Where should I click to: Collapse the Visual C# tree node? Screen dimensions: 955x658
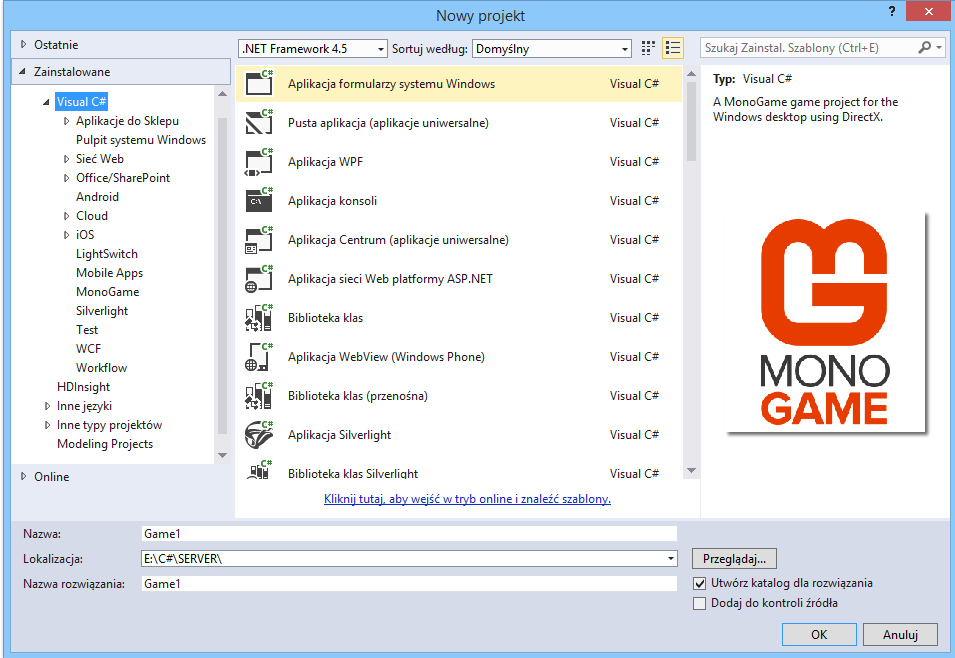pos(46,102)
